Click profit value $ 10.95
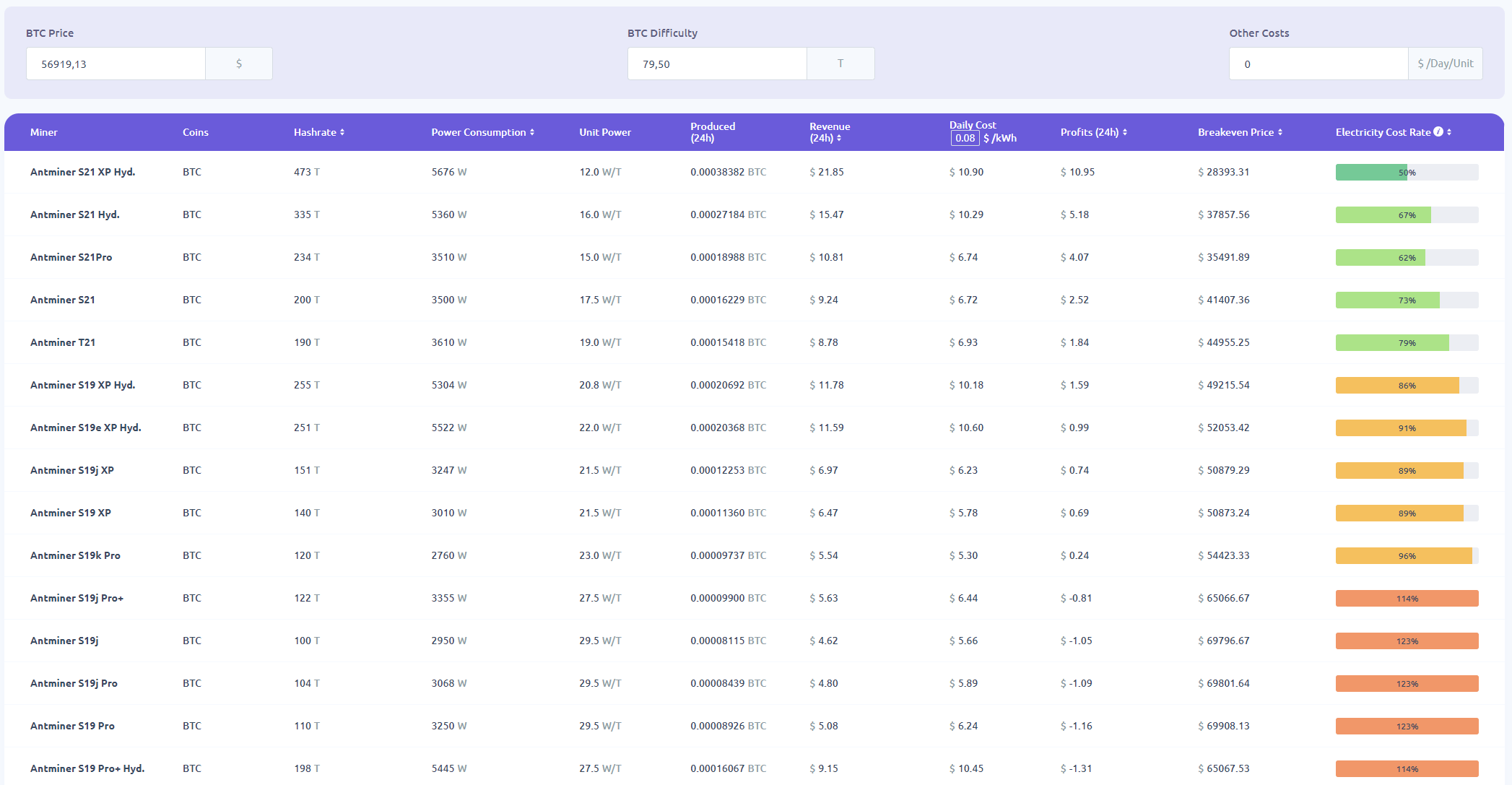 pyautogui.click(x=1077, y=172)
